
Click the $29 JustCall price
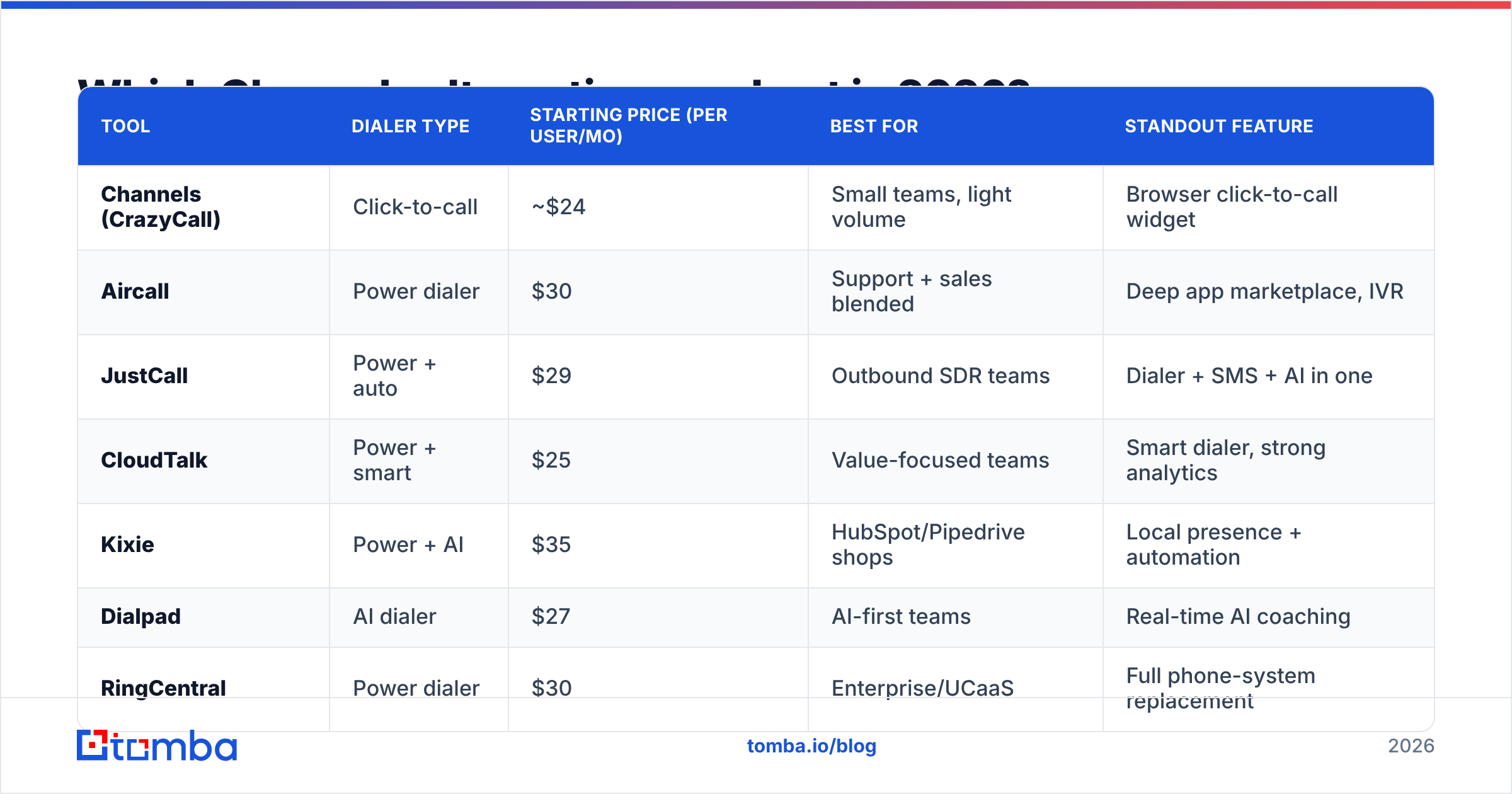[x=551, y=376]
